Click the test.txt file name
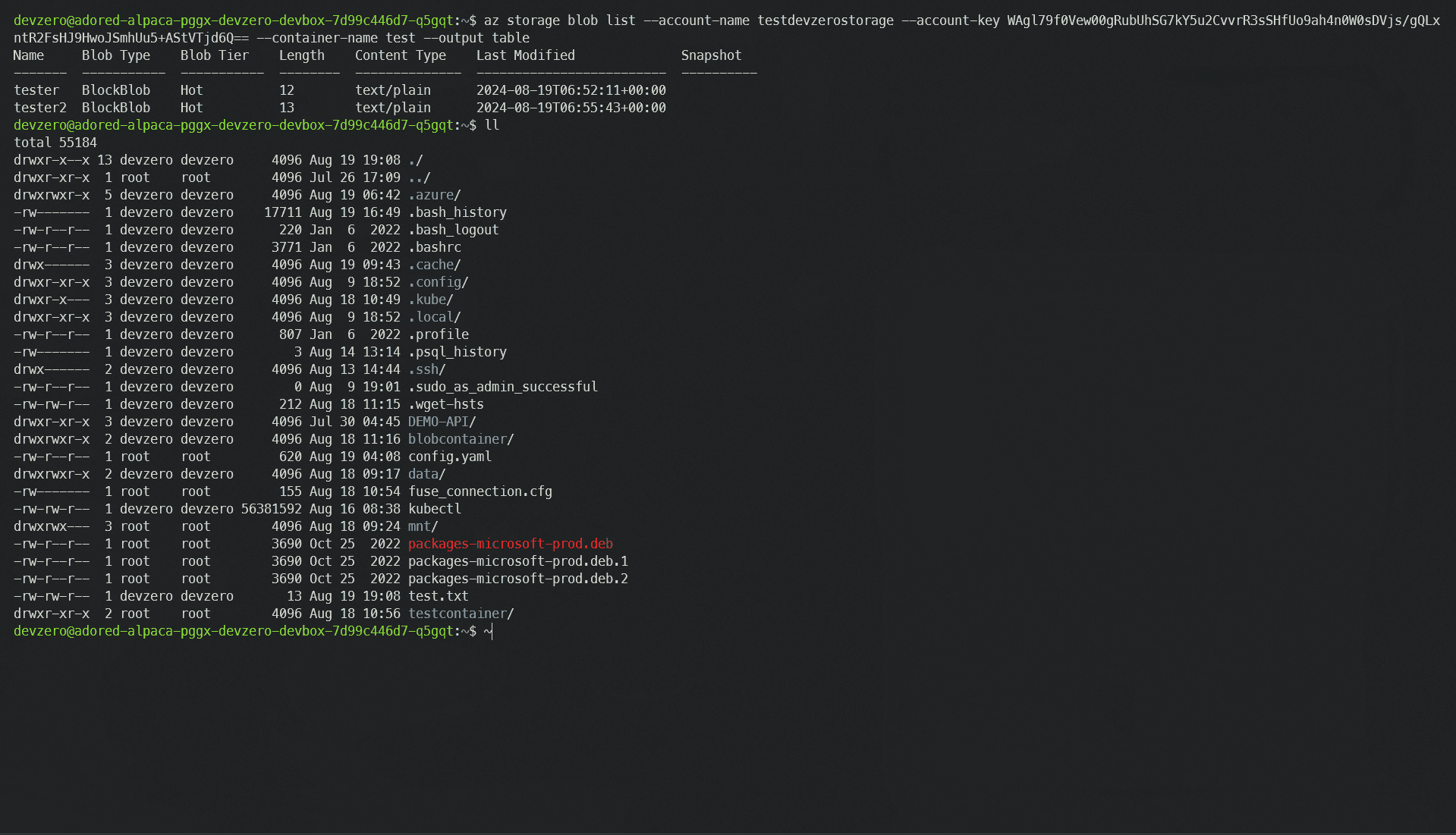The height and width of the screenshot is (835, 1456). 438,596
